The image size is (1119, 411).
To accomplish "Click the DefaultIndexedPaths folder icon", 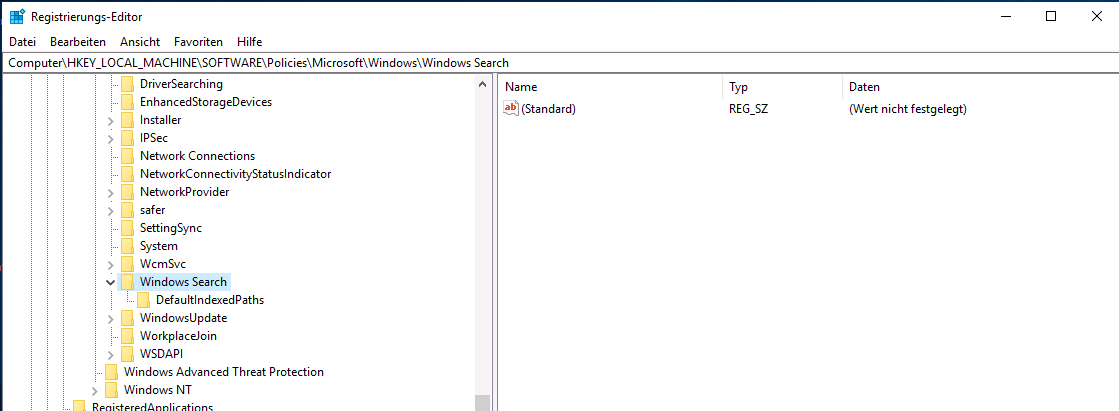I will (143, 300).
